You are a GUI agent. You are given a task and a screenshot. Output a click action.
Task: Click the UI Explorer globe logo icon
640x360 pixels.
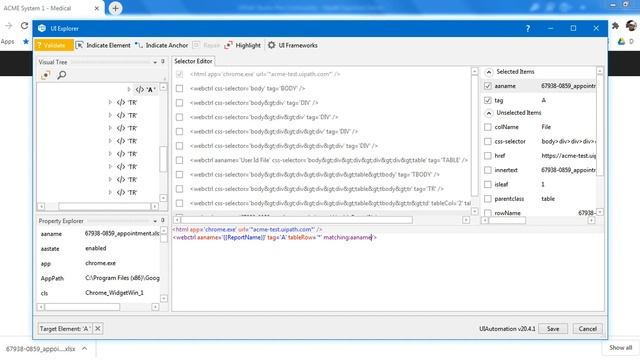tap(42, 28)
